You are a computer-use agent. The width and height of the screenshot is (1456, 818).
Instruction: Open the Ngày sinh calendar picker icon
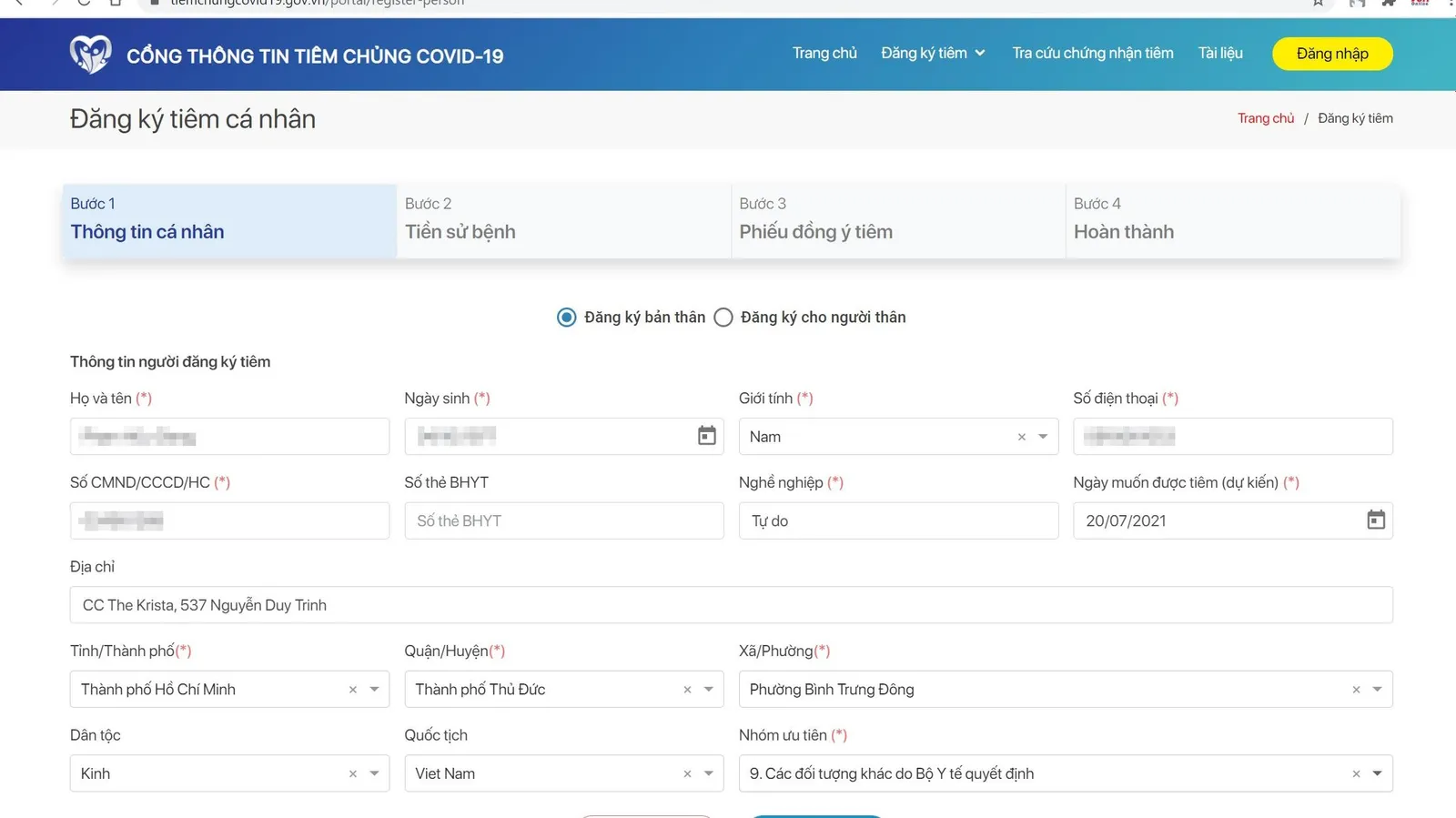pos(706,436)
